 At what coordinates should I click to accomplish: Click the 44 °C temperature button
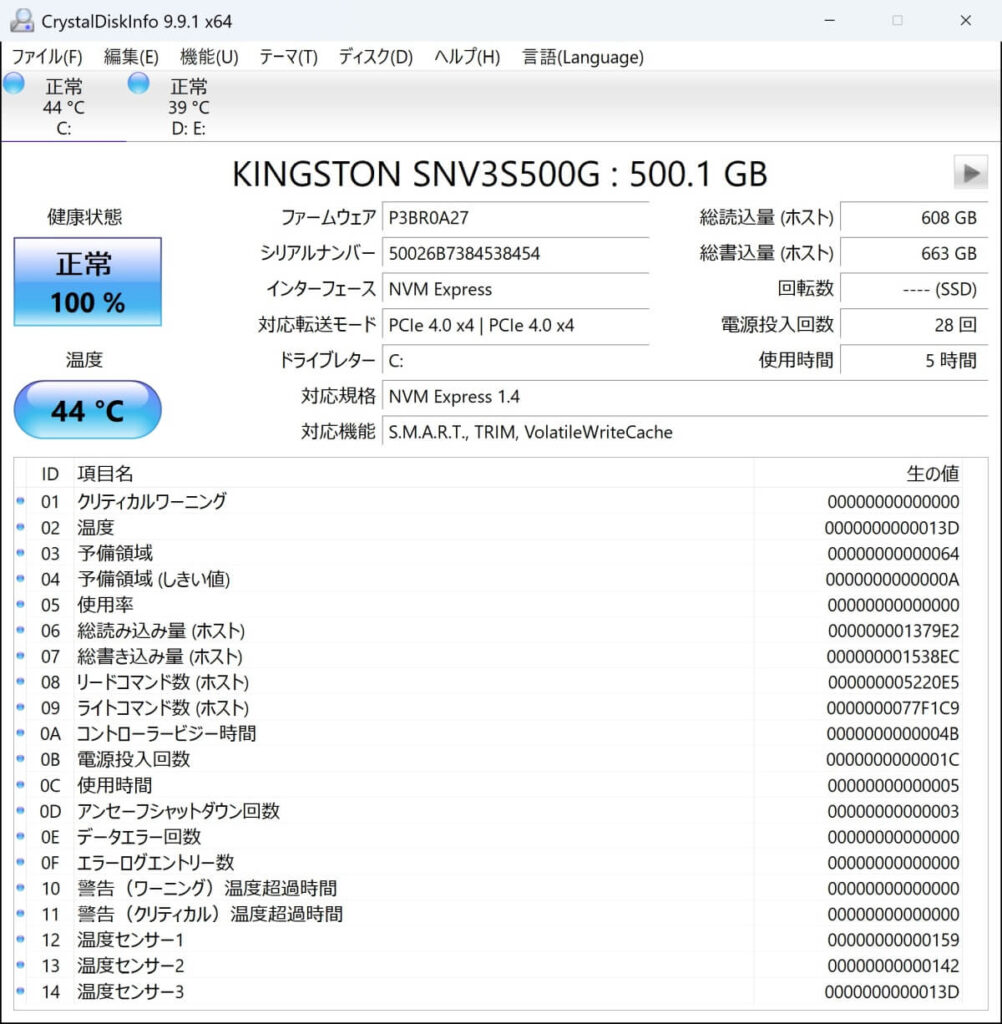point(88,410)
